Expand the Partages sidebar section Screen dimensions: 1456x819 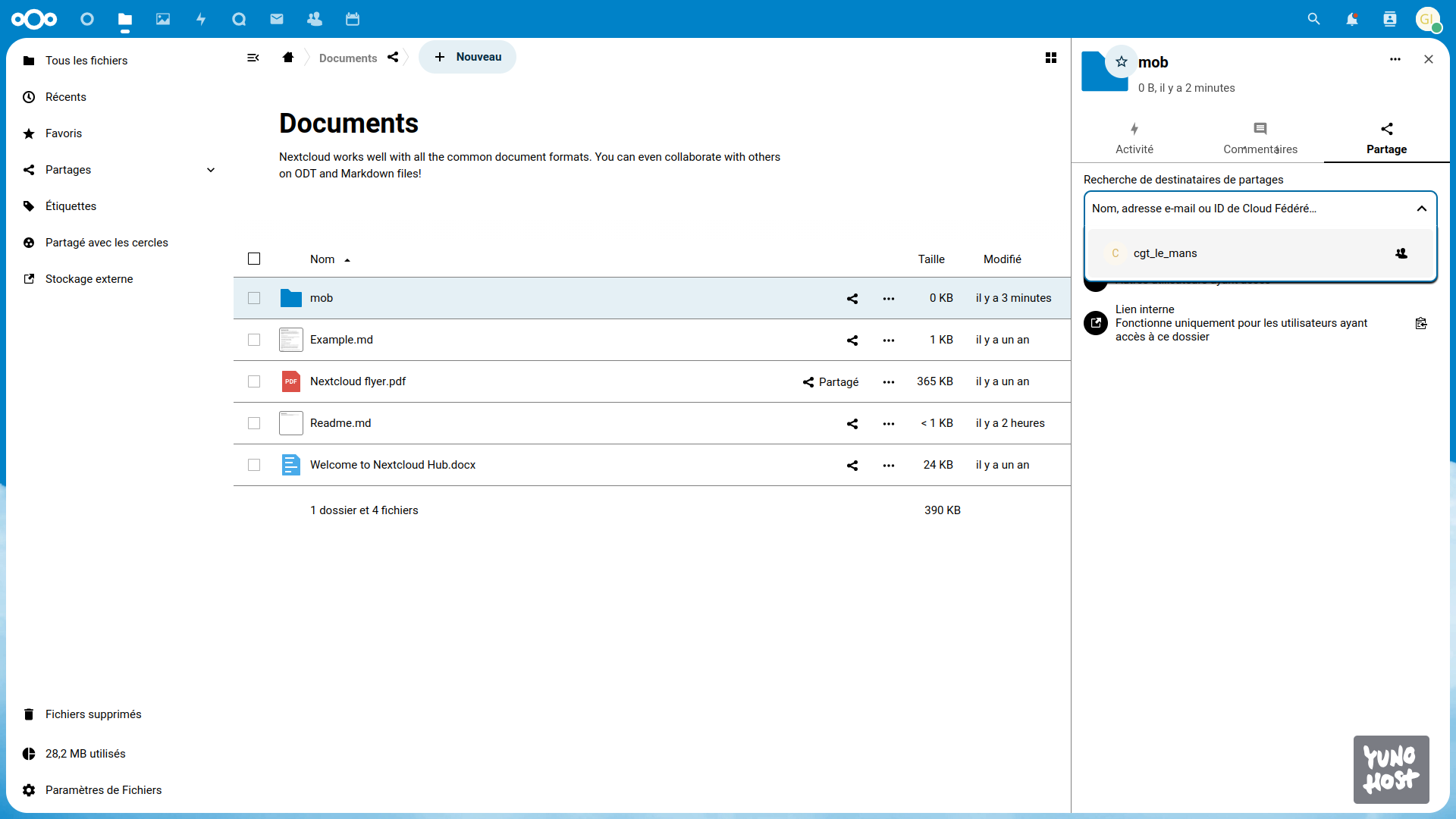click(211, 170)
